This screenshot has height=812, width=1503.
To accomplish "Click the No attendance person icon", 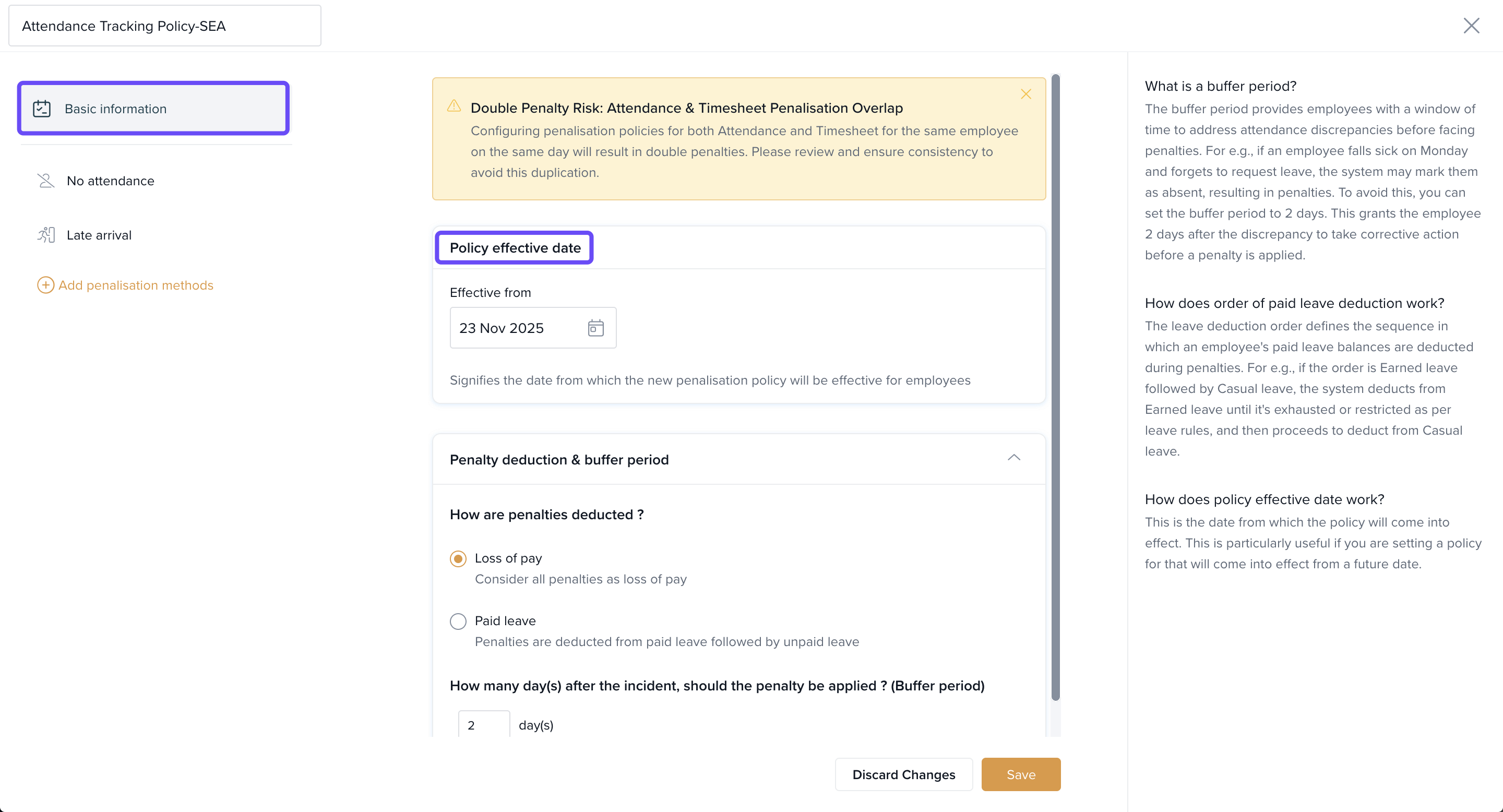I will click(x=45, y=181).
